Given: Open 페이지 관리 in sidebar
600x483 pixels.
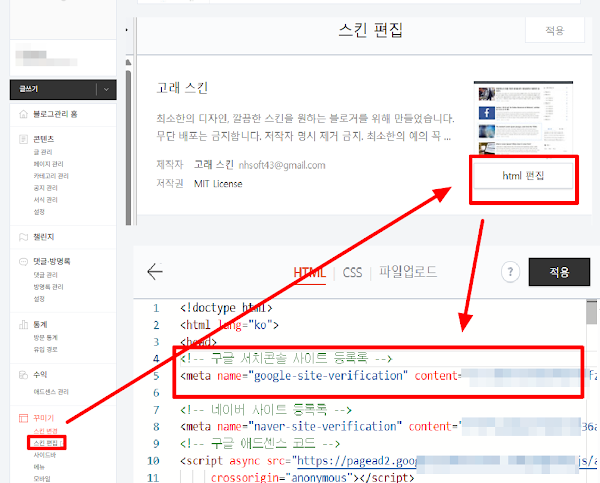Looking at the screenshot, I should click(x=48, y=164).
